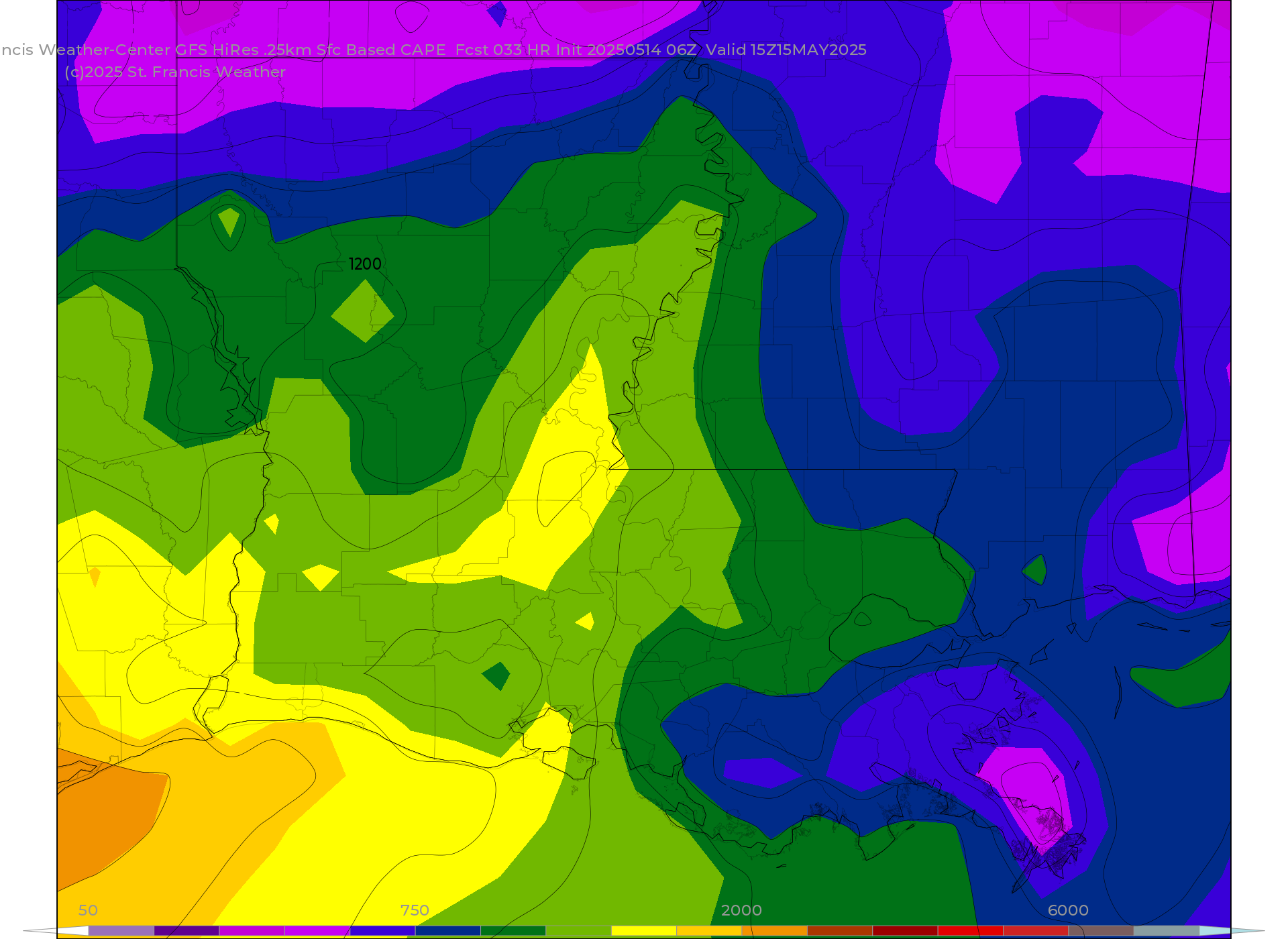This screenshot has height=939, width=1288.
Task: Click the map title text 'GFS HiRes .25km Sfc Based CAPE'
Action: pyautogui.click(x=311, y=50)
